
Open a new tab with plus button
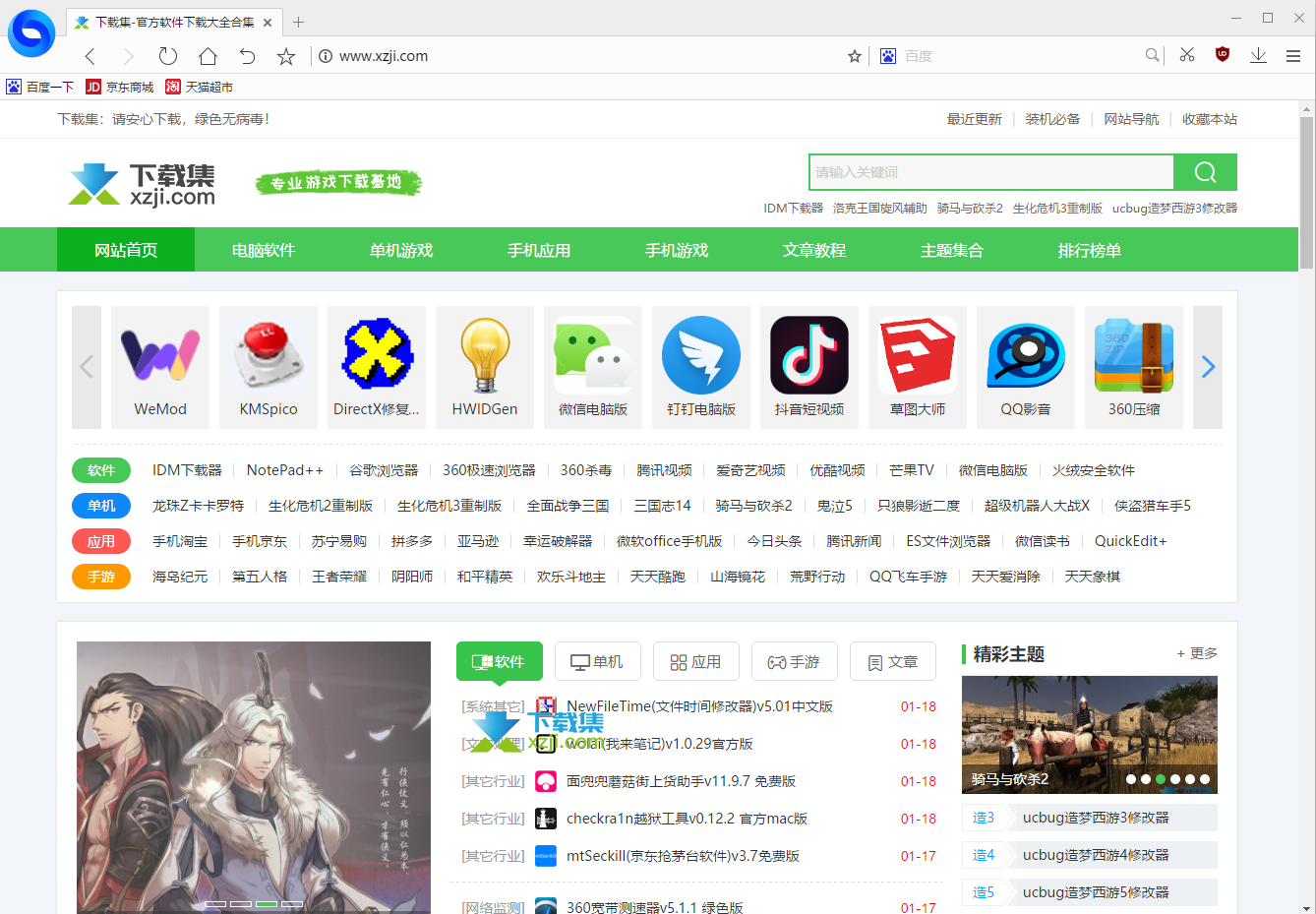299,22
